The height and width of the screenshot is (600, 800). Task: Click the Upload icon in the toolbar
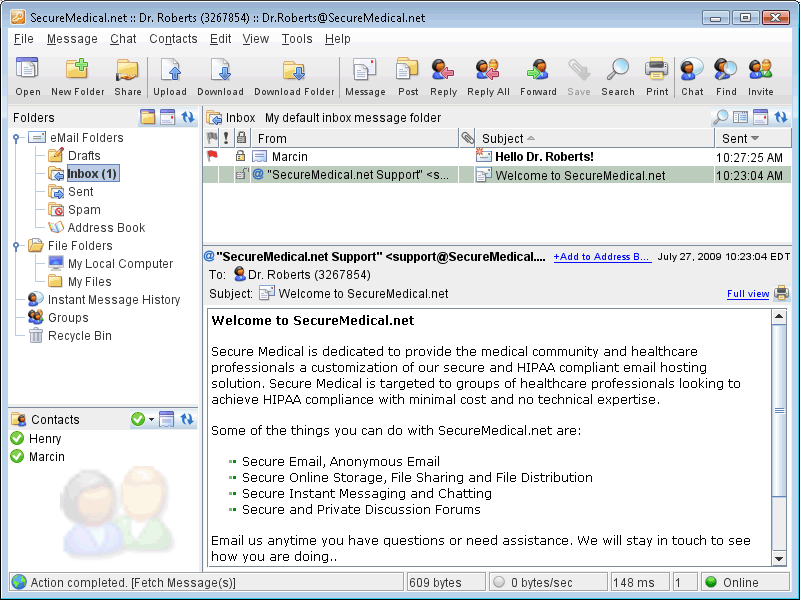(x=169, y=70)
